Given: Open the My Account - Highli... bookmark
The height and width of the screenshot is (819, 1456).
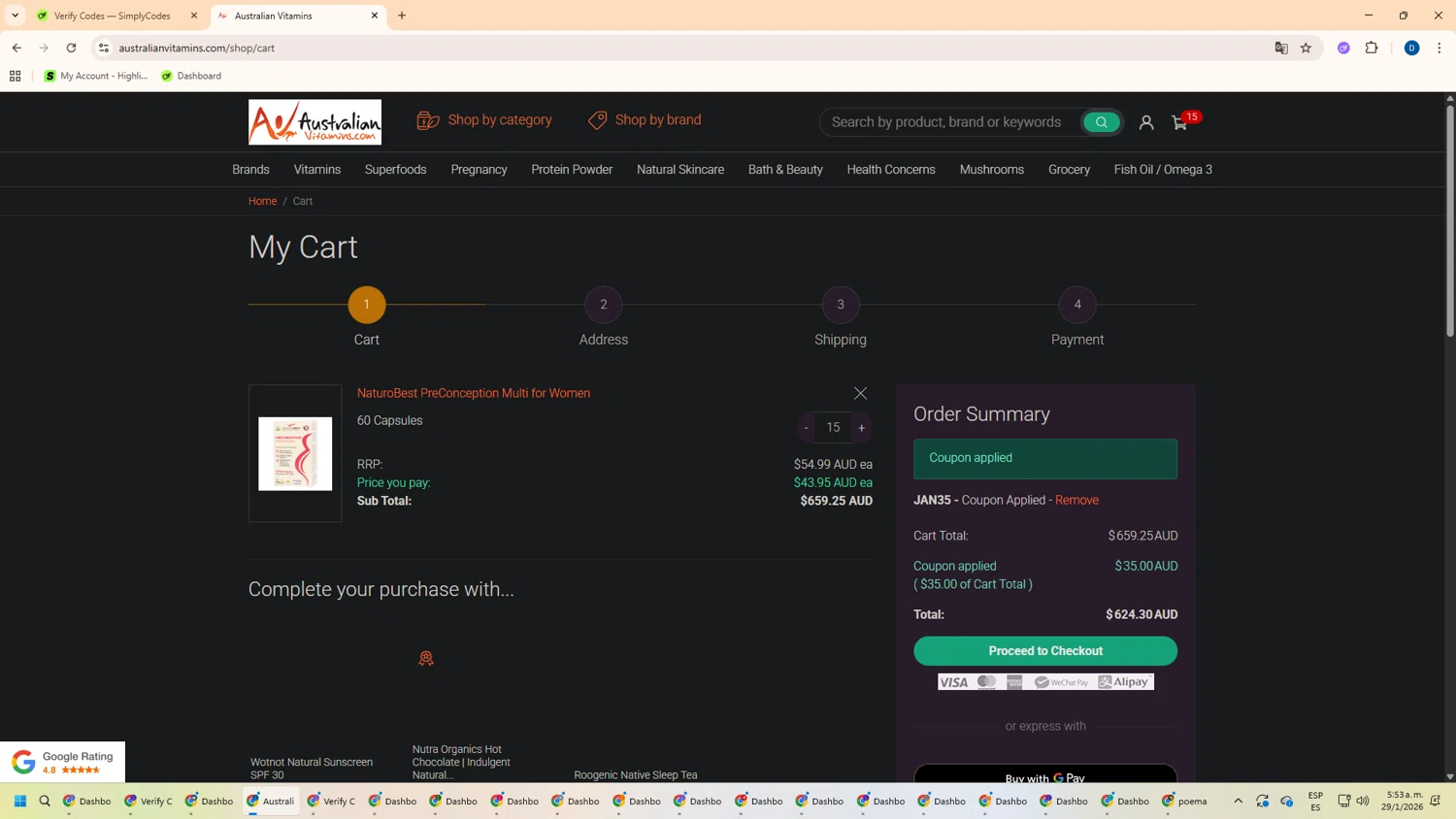Looking at the screenshot, I should pos(96,76).
